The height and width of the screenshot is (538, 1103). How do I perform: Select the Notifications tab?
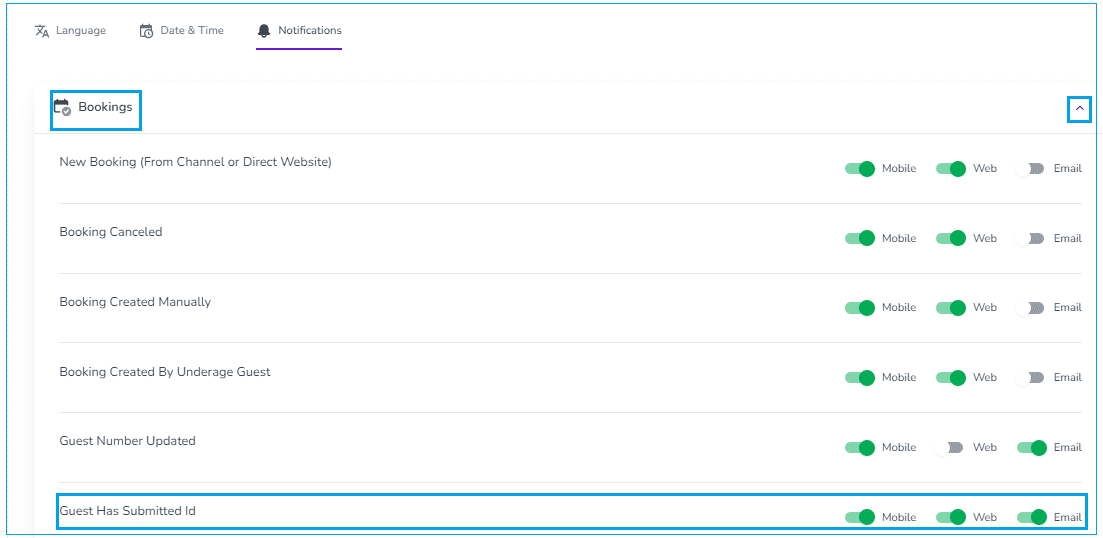299,31
